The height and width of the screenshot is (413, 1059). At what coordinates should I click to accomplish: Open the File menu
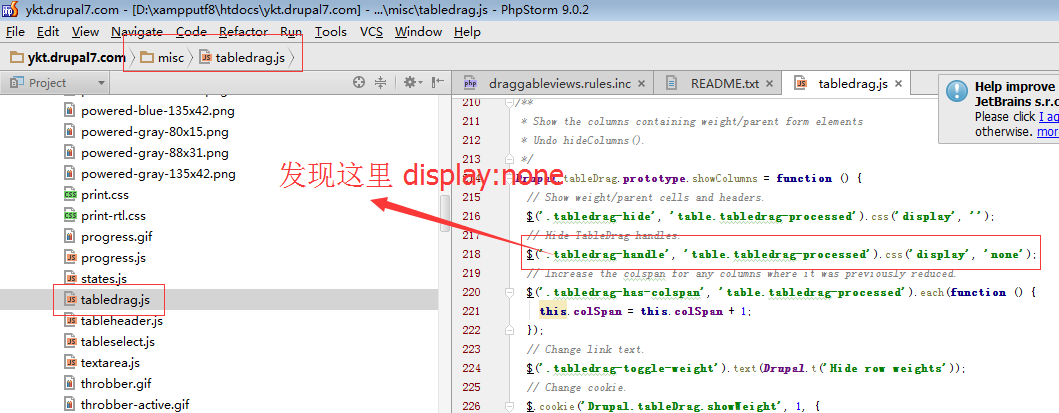coord(15,32)
